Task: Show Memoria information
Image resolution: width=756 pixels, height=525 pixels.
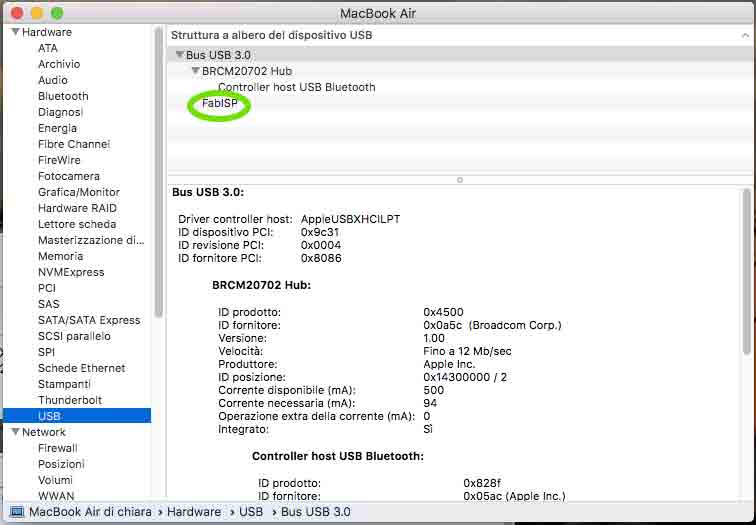Action: 60,256
